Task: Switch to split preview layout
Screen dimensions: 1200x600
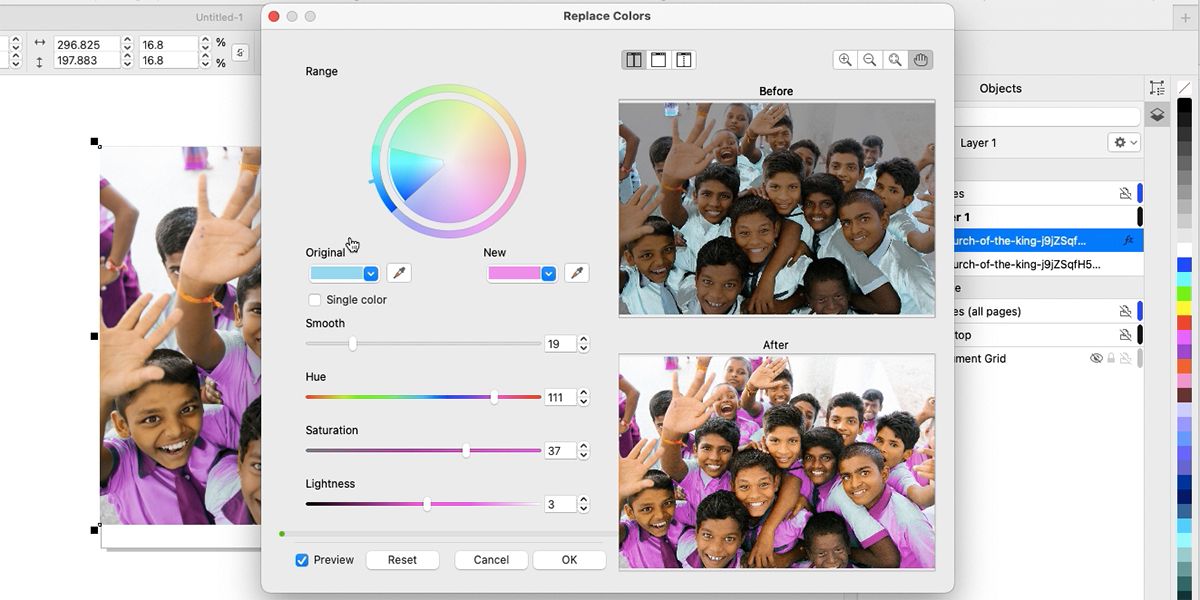Action: point(684,60)
